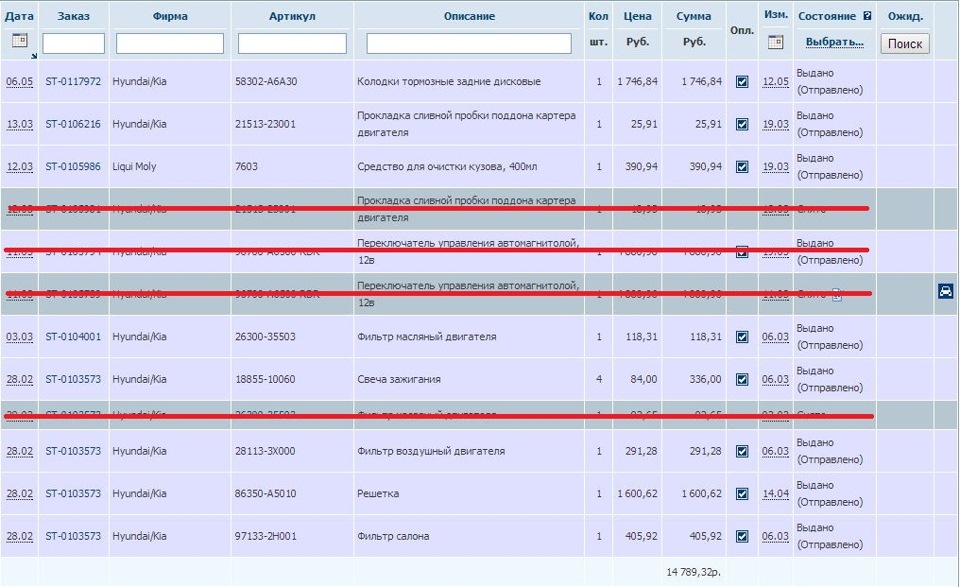The image size is (960, 587).
Task: Click the Заказ filter input field
Action: (74, 44)
